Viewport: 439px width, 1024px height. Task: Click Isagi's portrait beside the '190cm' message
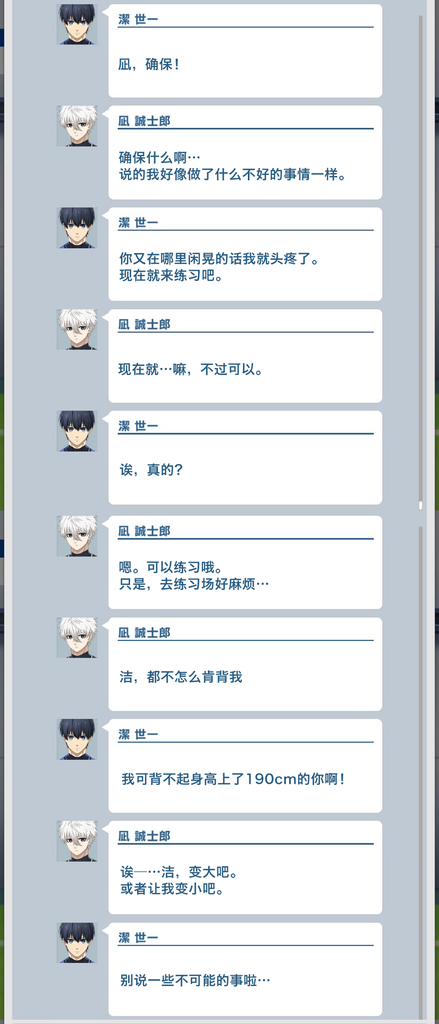coord(77,739)
